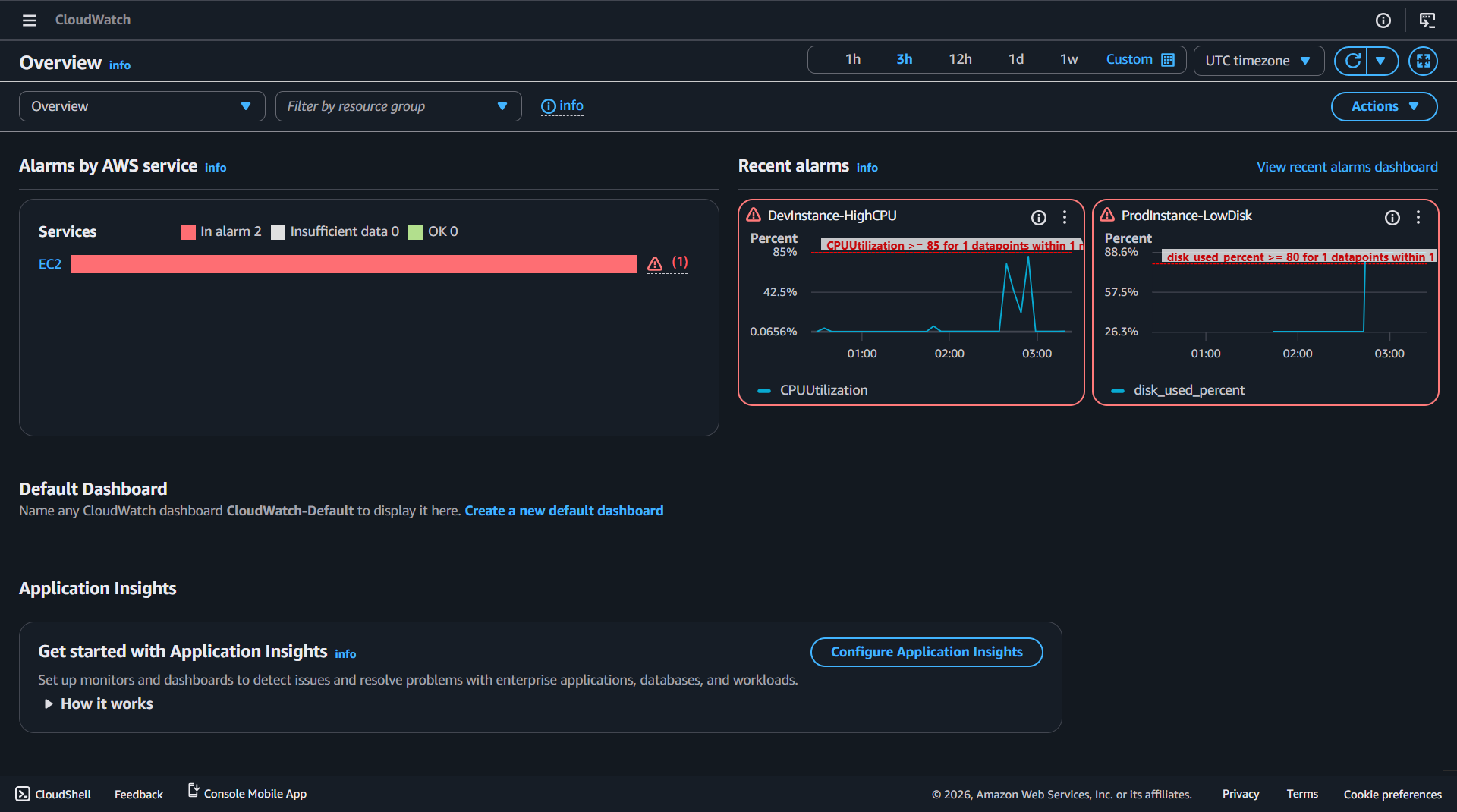Click the disk_used_percent legend entry
Viewport: 1457px width, 812px height.
pyautogui.click(x=1178, y=390)
